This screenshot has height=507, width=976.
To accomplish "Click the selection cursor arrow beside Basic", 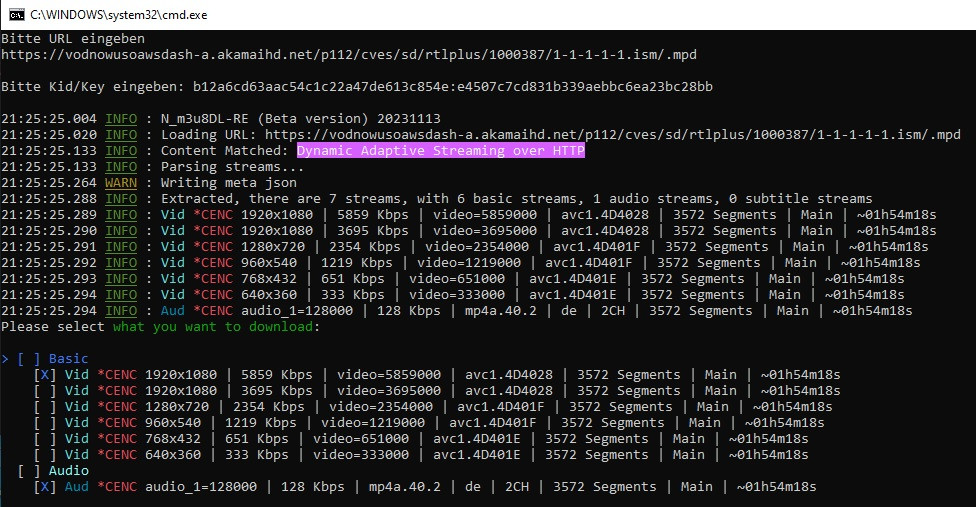I will pyautogui.click(x=5, y=359).
